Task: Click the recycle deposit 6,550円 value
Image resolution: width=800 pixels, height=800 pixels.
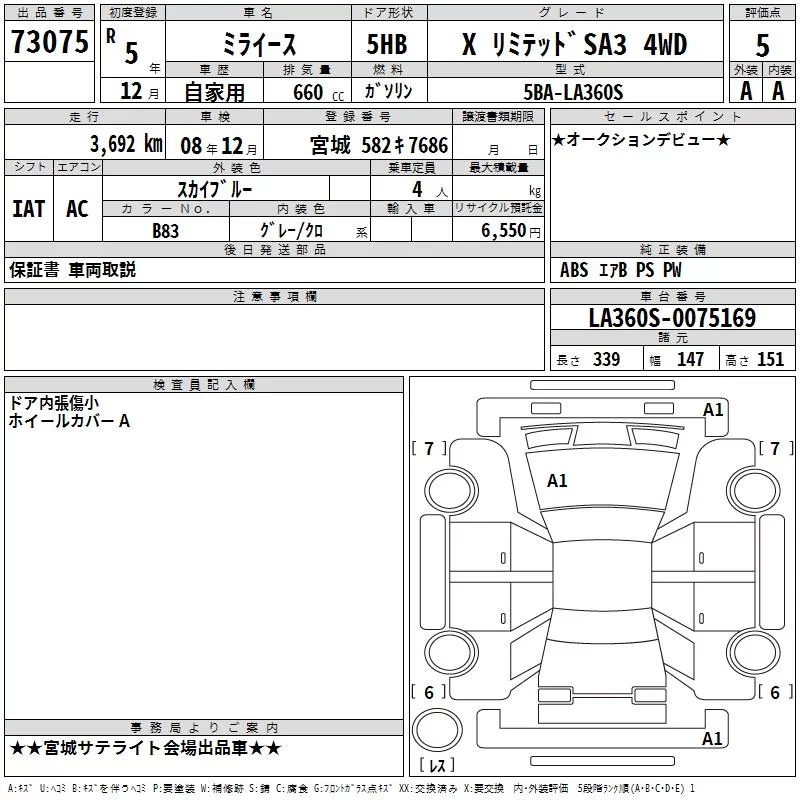Action: (511, 230)
